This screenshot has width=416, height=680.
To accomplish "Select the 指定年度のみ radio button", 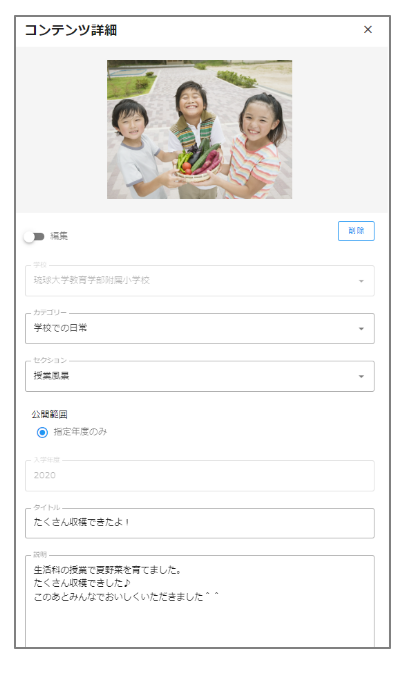I will (42, 432).
